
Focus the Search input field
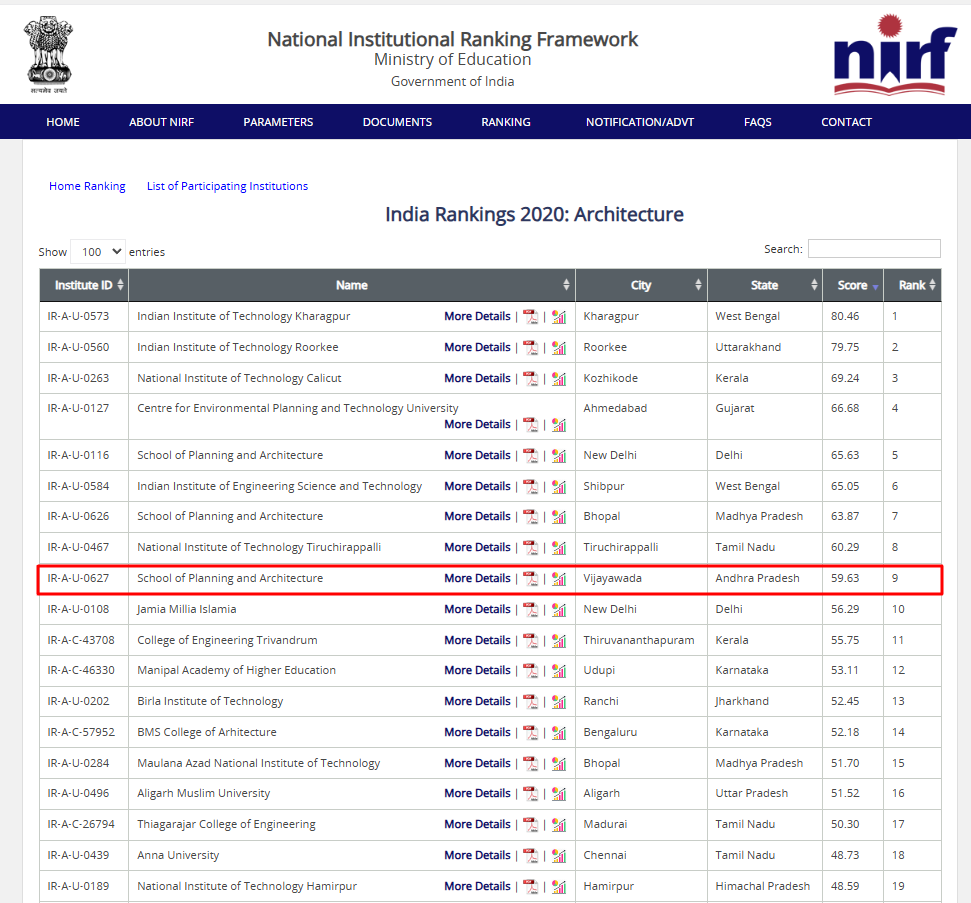click(874, 248)
